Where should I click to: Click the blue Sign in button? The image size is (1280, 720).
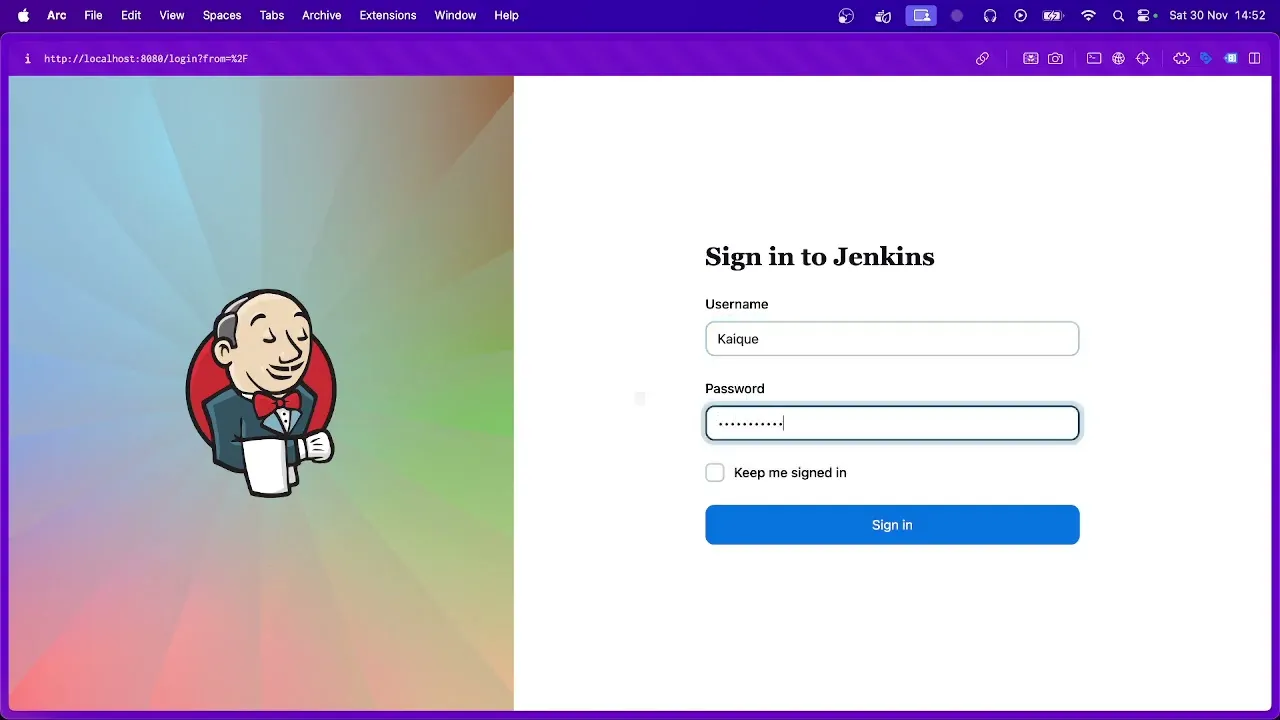point(892,525)
